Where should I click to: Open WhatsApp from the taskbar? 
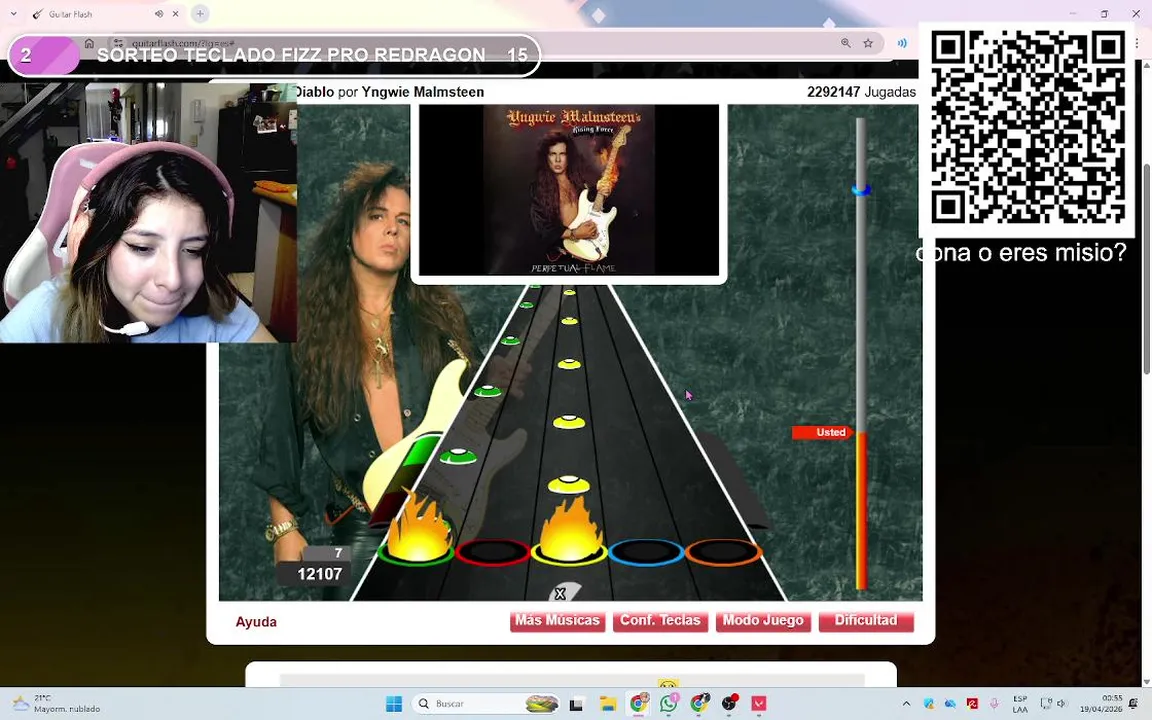pyautogui.click(x=669, y=704)
